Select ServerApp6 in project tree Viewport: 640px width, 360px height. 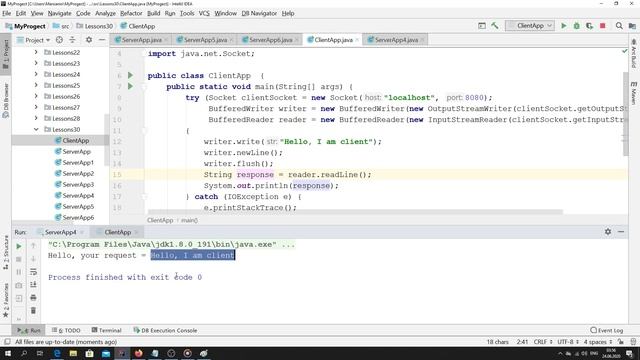78,218
